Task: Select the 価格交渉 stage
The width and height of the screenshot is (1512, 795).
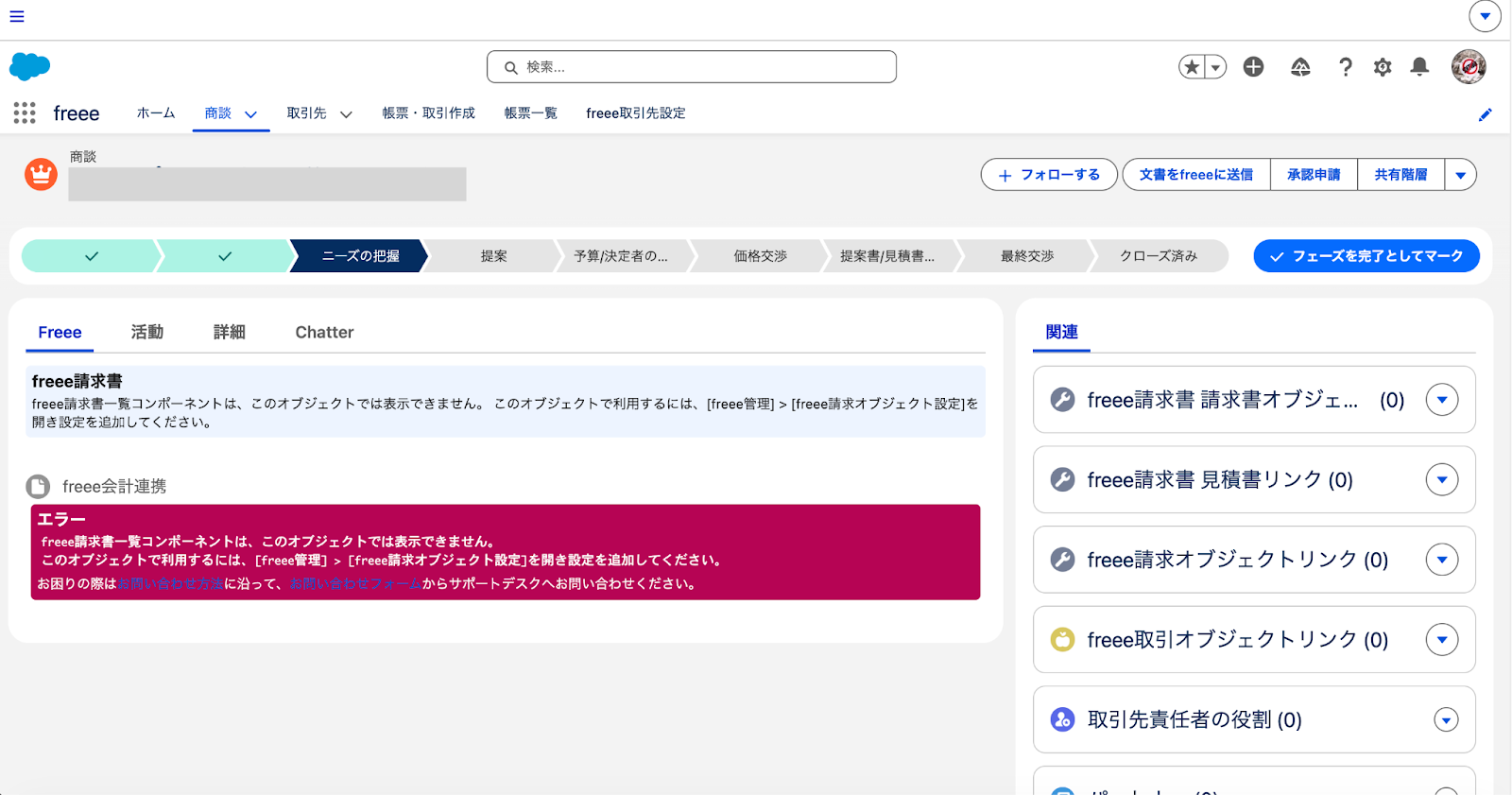Action: coord(760,256)
